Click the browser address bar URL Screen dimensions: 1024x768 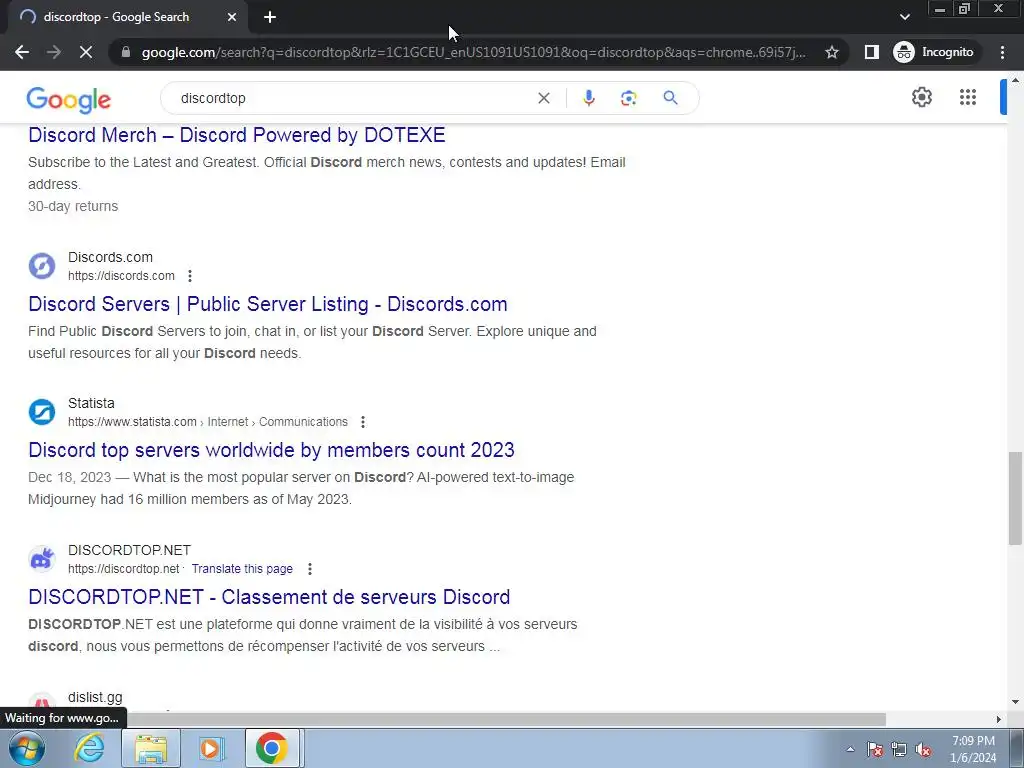pos(473,52)
